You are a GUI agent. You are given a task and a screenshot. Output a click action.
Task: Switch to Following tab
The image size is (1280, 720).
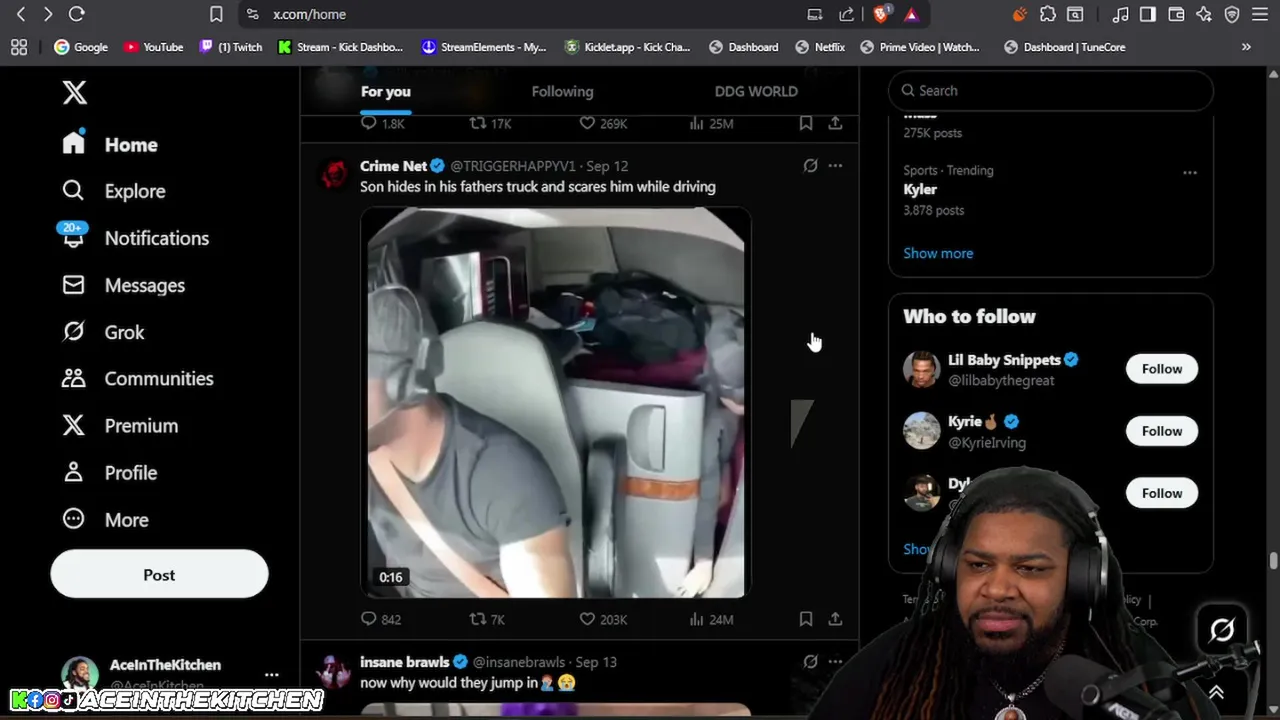[x=562, y=91]
